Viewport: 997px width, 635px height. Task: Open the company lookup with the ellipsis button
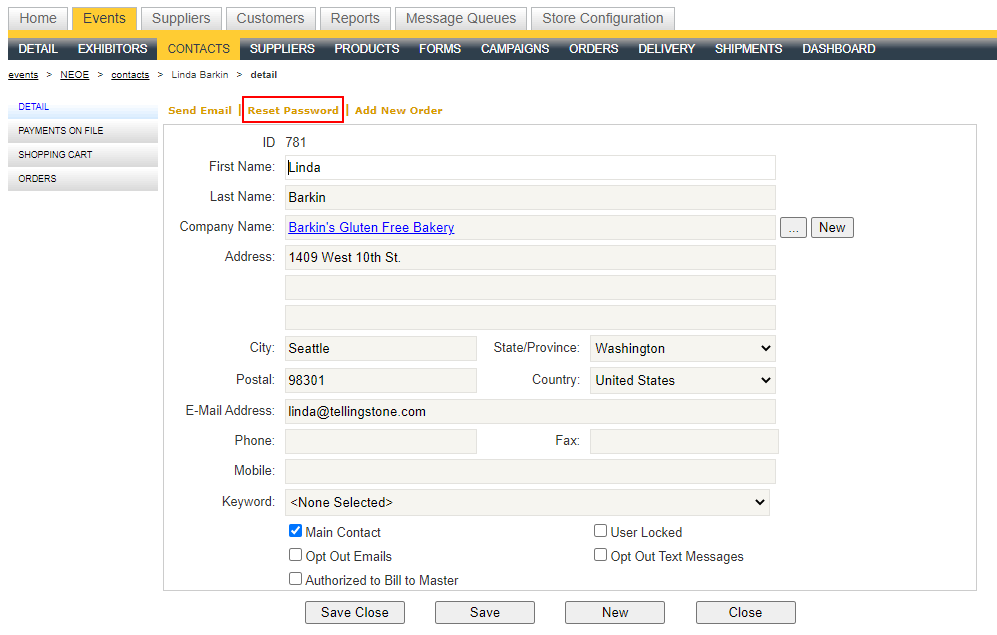793,227
